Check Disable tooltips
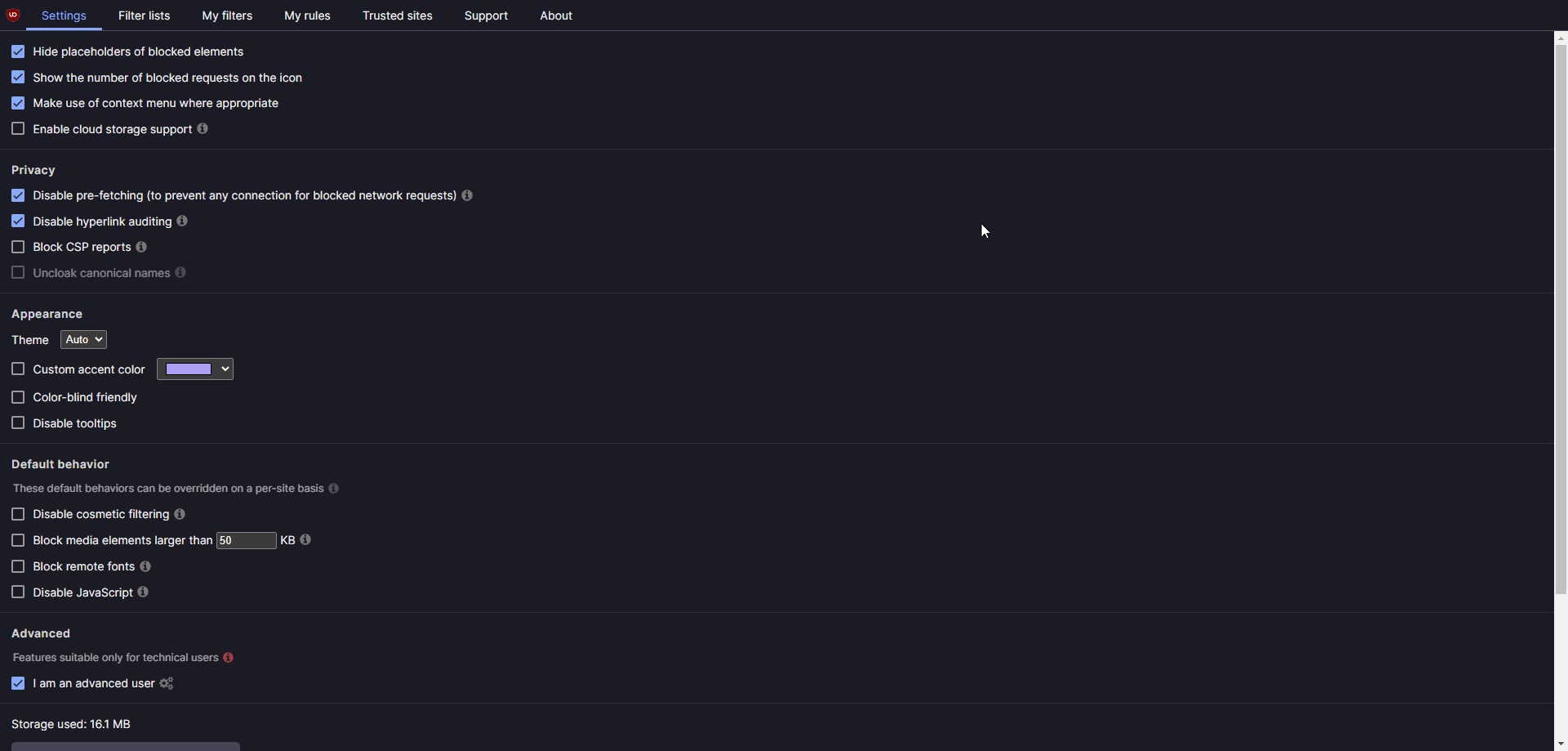The width and height of the screenshot is (1568, 751). (x=18, y=423)
